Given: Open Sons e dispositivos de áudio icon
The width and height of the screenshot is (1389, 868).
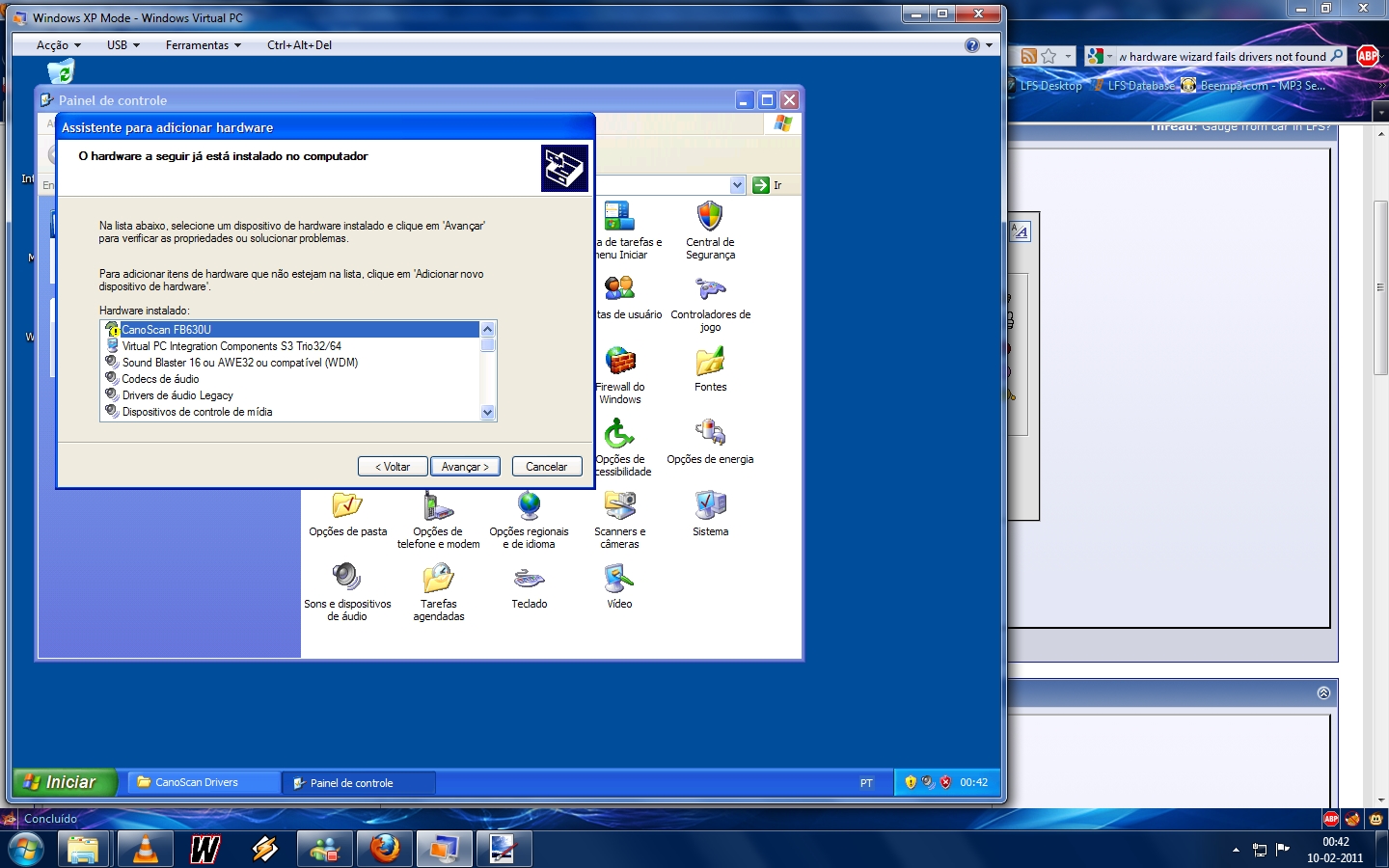Looking at the screenshot, I should (347, 591).
